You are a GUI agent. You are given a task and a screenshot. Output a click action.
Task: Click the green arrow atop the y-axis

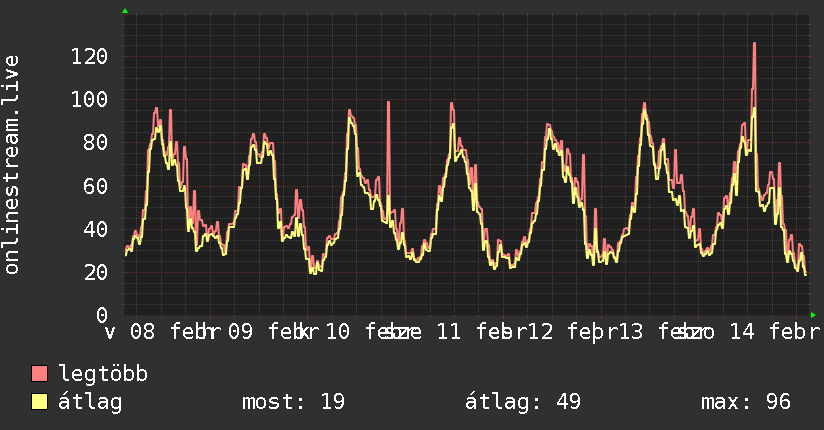(125, 11)
